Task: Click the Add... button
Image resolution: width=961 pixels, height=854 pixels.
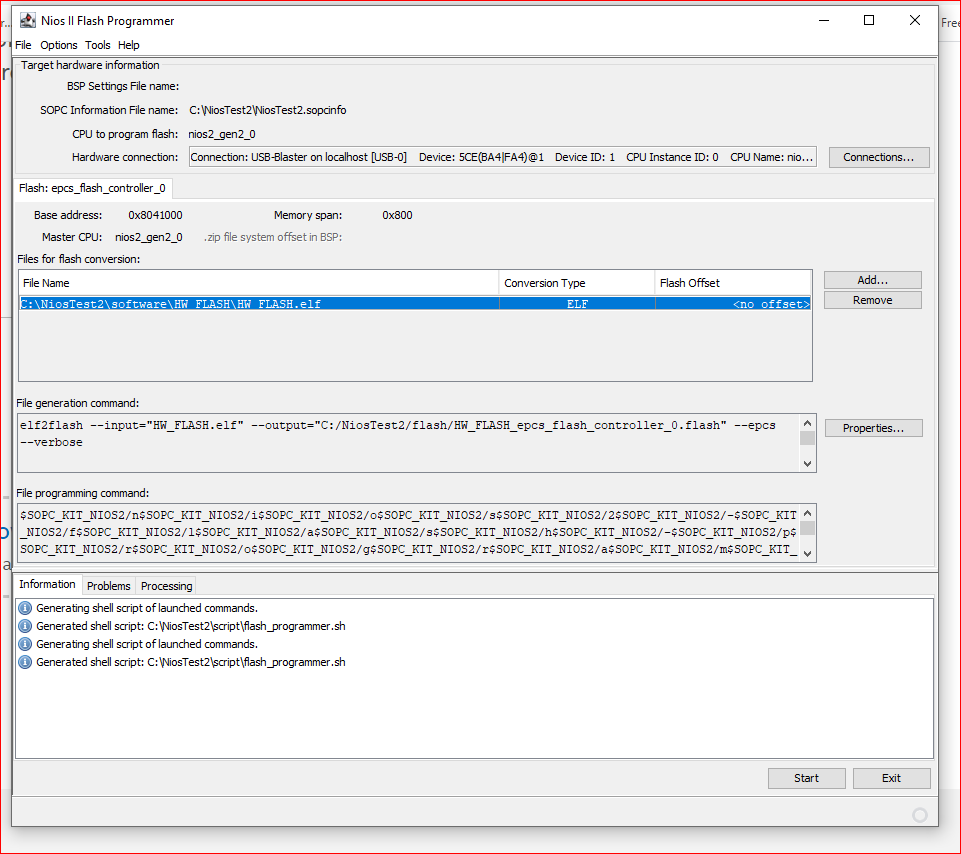Action: tap(872, 280)
